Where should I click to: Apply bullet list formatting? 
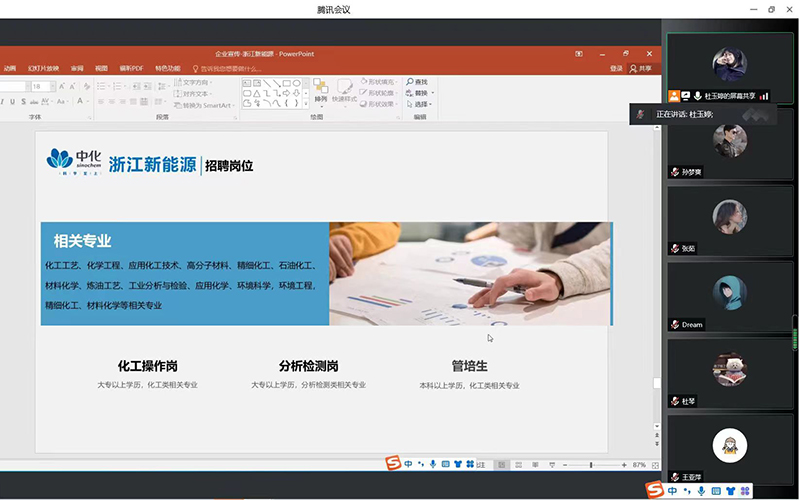click(x=103, y=86)
